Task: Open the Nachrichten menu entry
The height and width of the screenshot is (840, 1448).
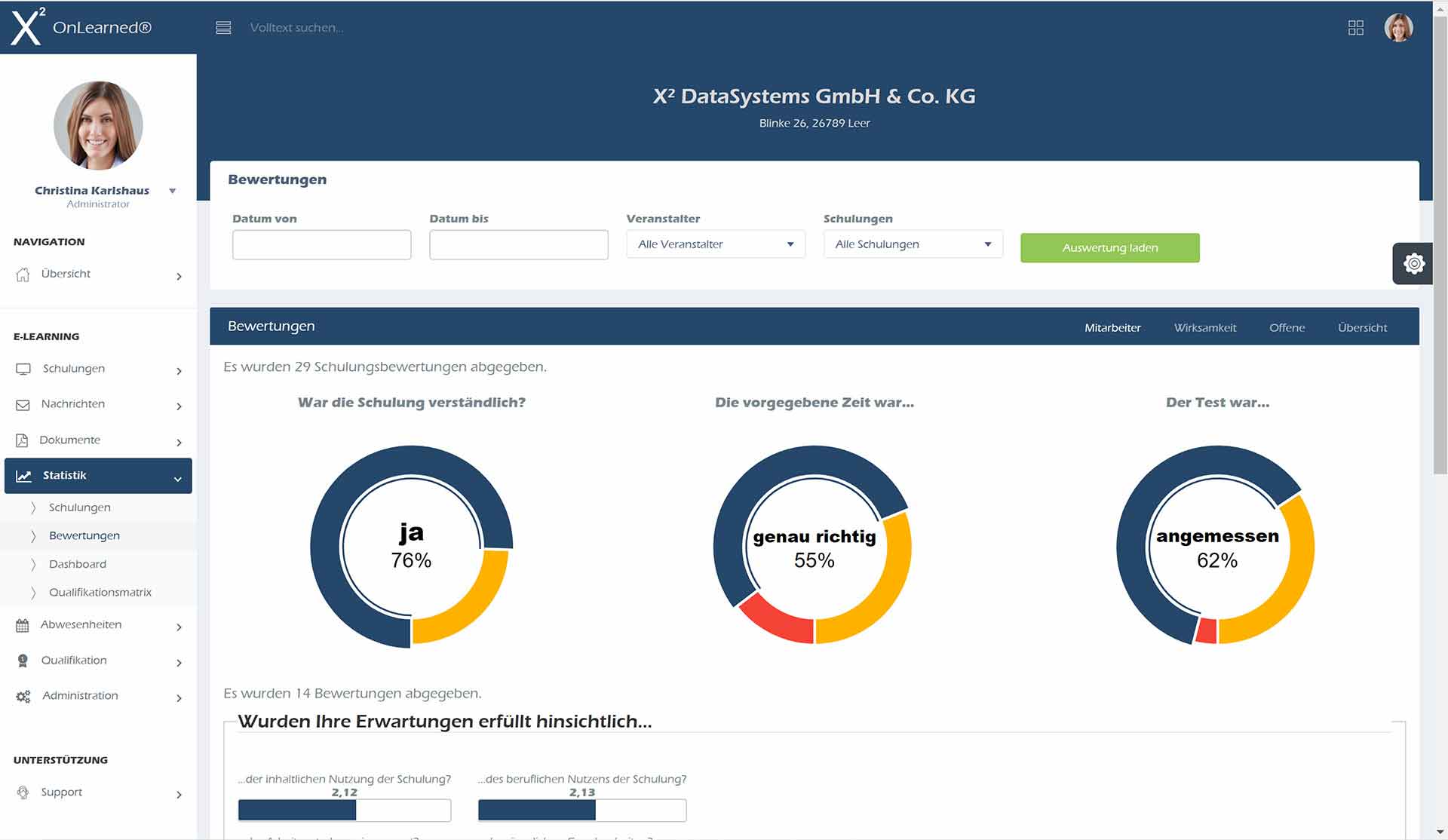Action: pyautogui.click(x=73, y=404)
